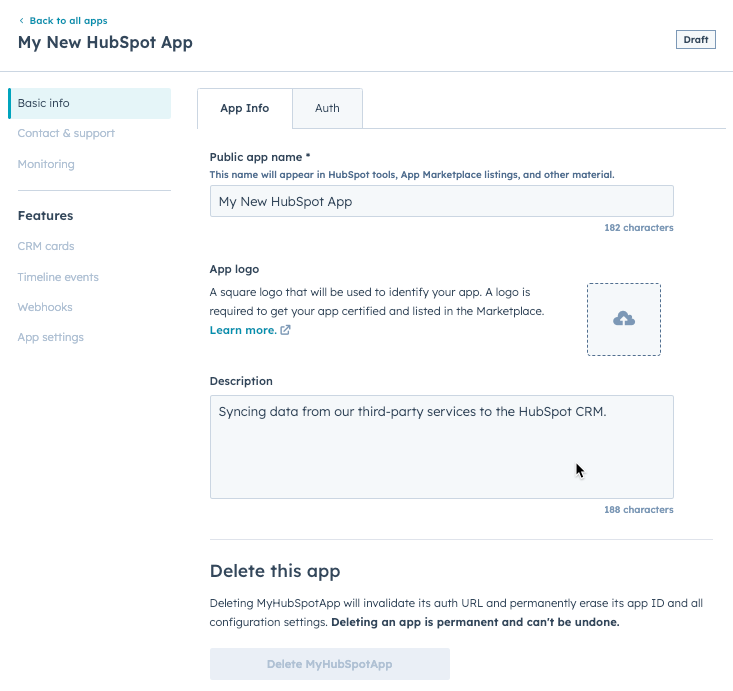Switch to the Auth tab
Viewport: 733px width, 691px height.
click(x=327, y=108)
